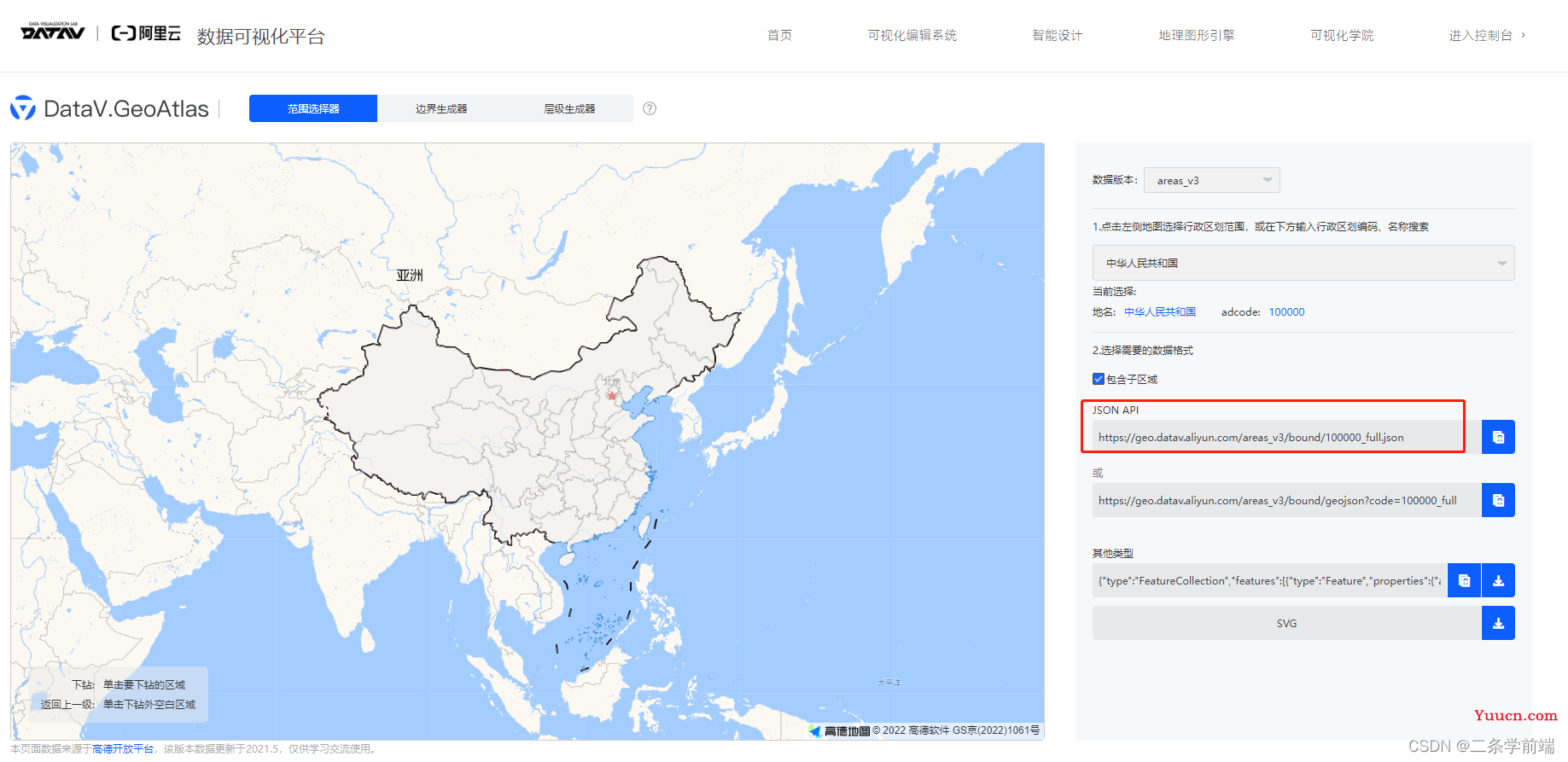This screenshot has width=1568, height=762.
Task: Click the DataV.GeoAtlas logo icon
Action: (x=23, y=108)
